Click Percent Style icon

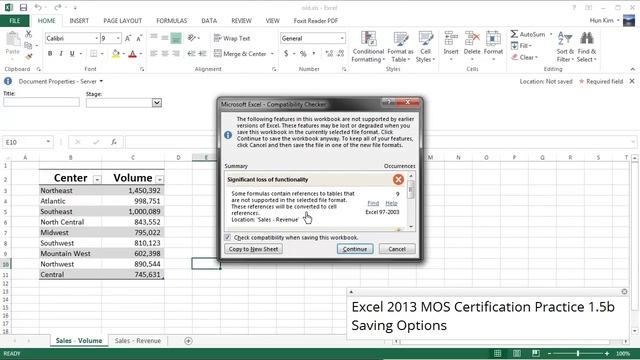(x=303, y=53)
